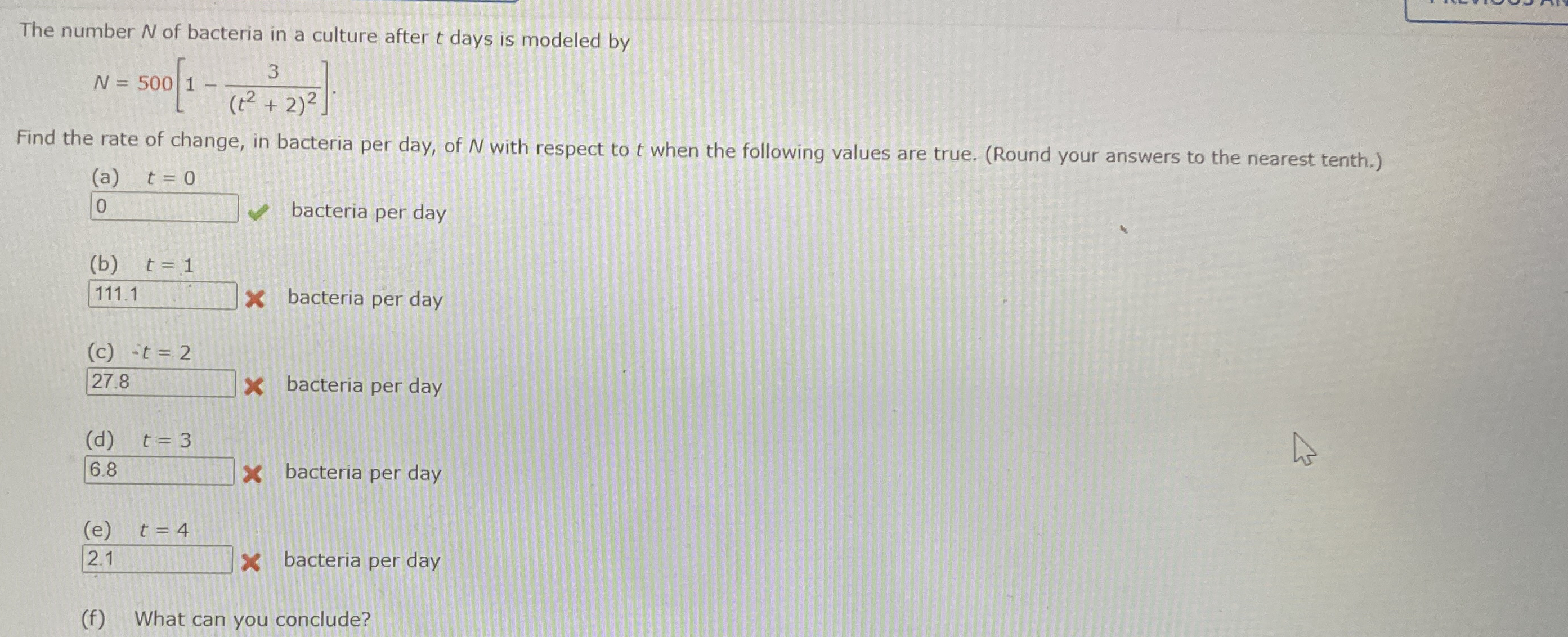The image size is (1568, 637).
Task: Click the red X beside 2.1
Action: (250, 563)
